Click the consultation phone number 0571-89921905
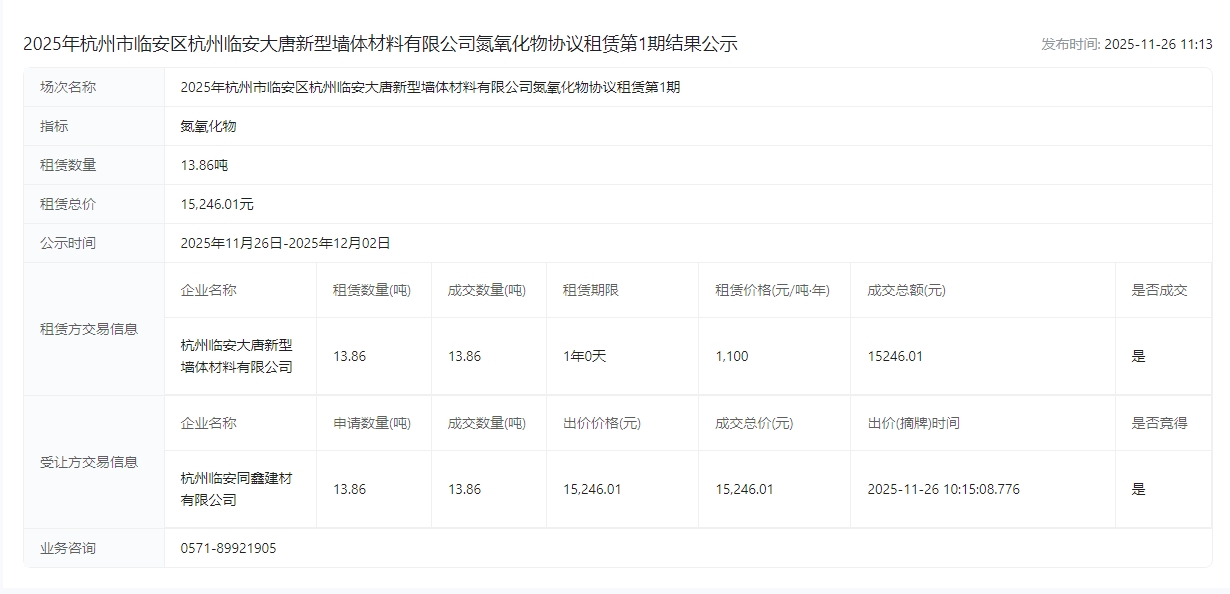1230x594 pixels. (228, 548)
